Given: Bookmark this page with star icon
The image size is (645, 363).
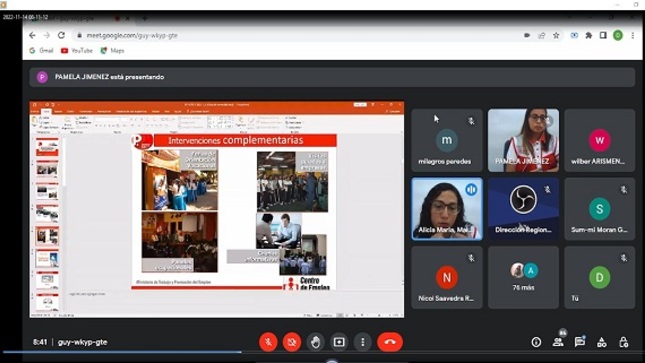Looking at the screenshot, I should [x=556, y=35].
